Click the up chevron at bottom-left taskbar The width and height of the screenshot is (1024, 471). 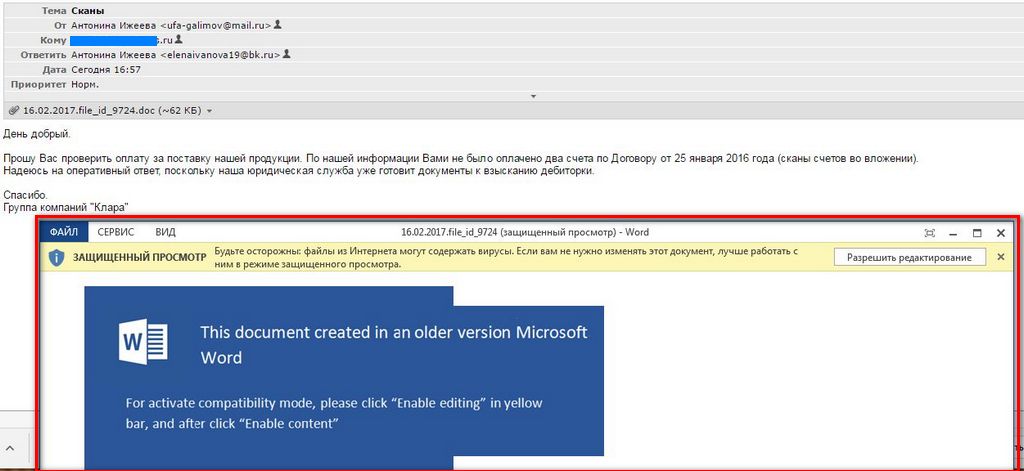click(10, 447)
